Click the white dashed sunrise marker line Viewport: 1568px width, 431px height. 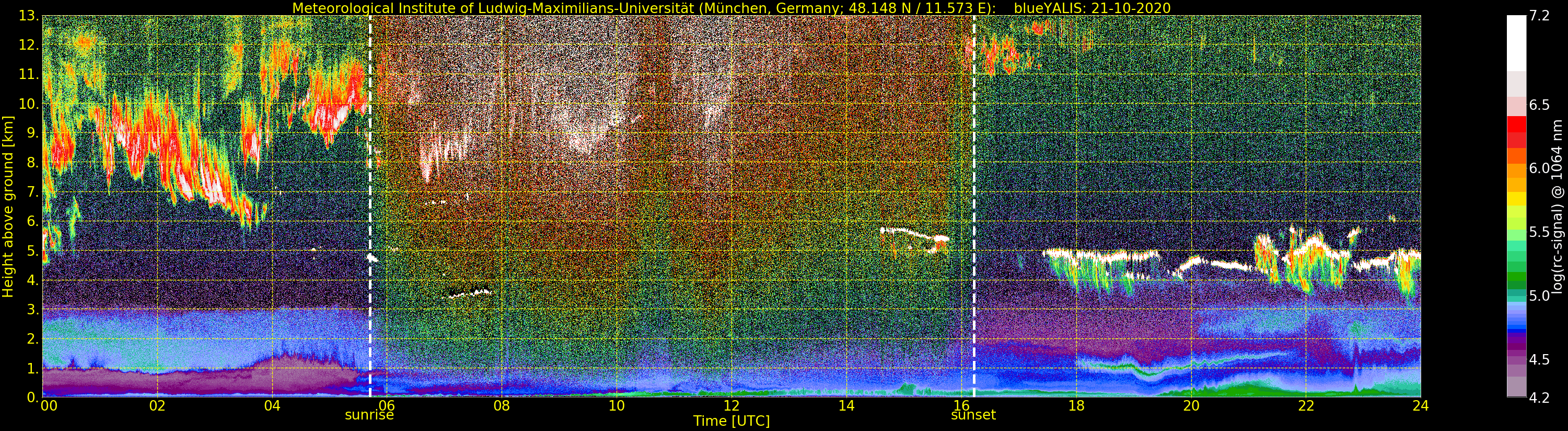(x=370, y=206)
